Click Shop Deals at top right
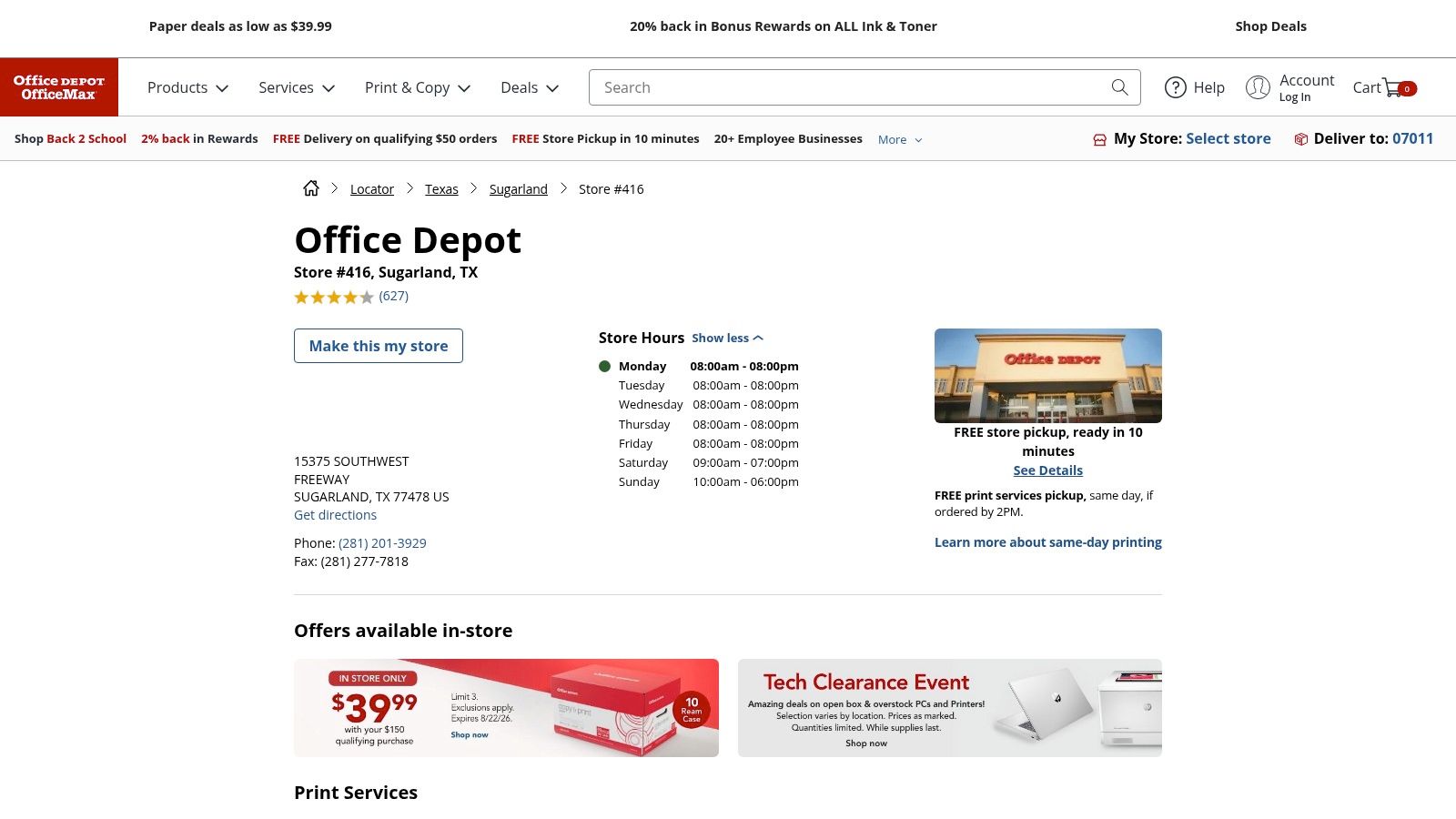The width and height of the screenshot is (1456, 819). point(1270,26)
